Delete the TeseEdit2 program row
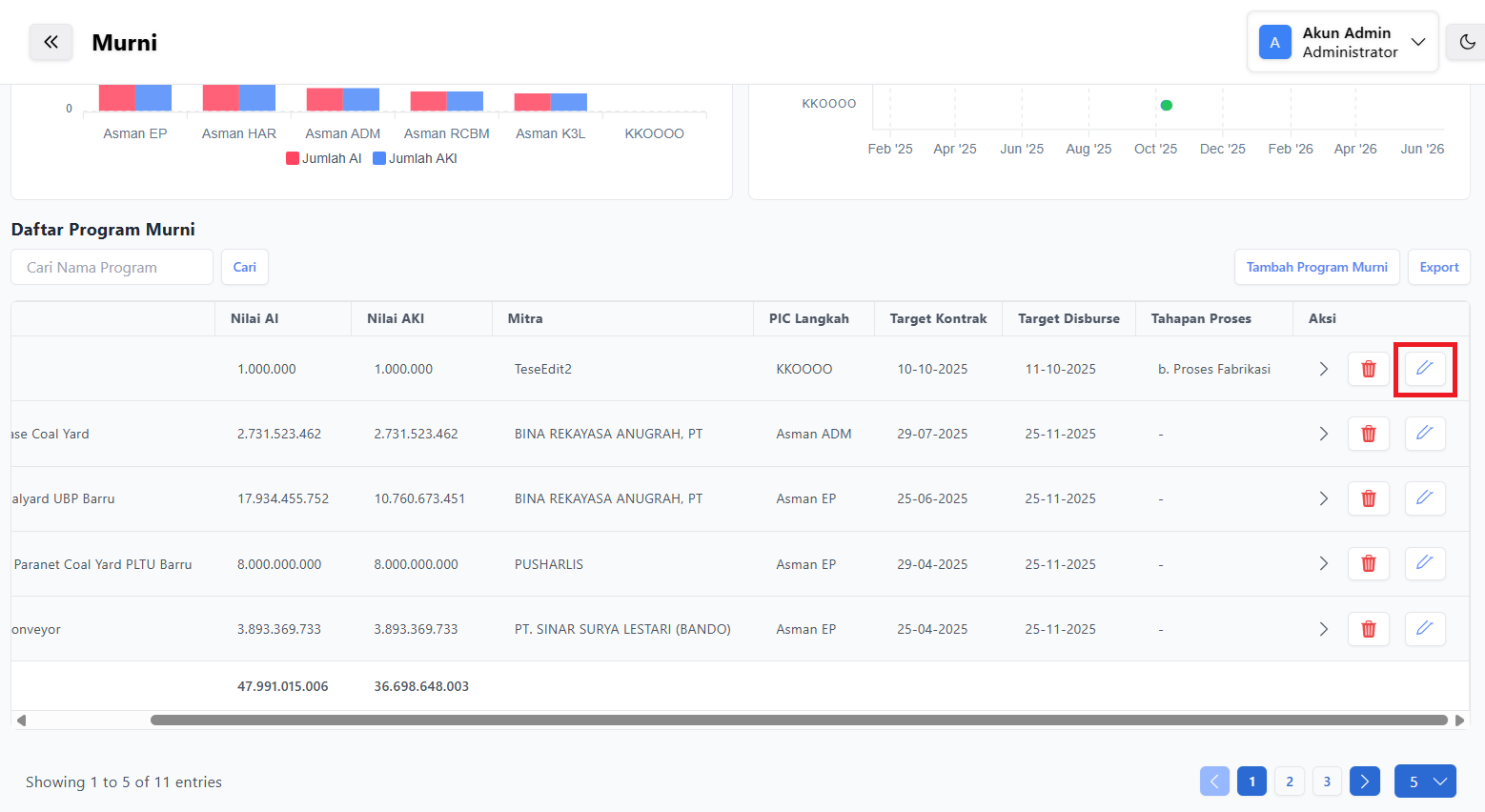The width and height of the screenshot is (1485, 812). [x=1368, y=369]
